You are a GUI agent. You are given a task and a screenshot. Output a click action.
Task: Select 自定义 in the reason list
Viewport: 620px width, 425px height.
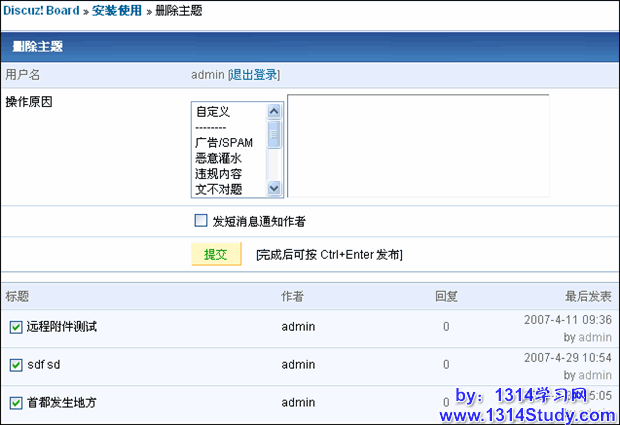tap(213, 112)
